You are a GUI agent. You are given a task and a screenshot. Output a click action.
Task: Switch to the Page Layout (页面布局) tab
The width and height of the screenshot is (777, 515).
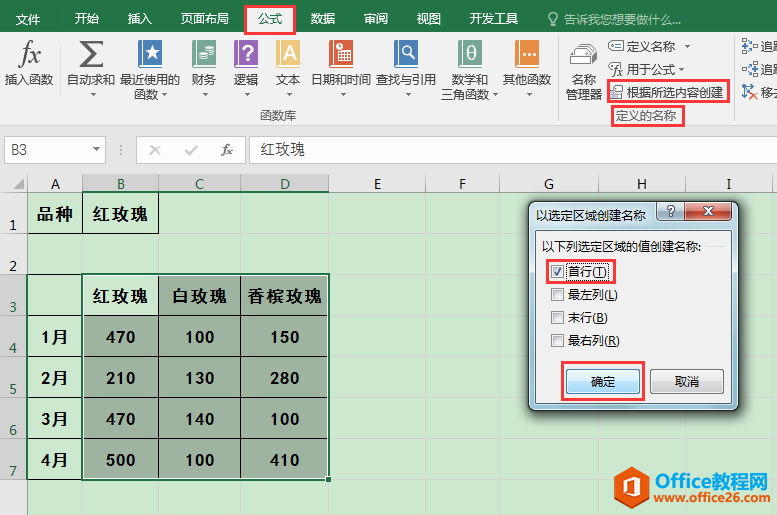[205, 19]
